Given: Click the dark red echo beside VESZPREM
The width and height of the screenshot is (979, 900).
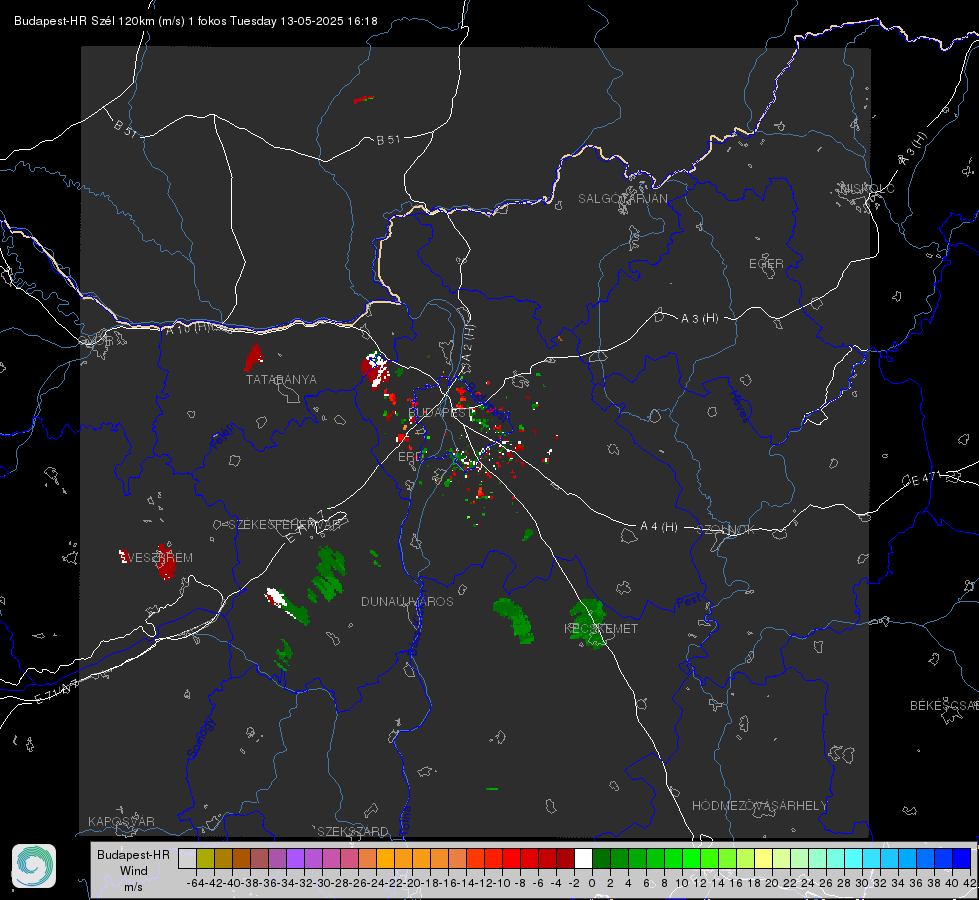Looking at the screenshot, I should (165, 562).
